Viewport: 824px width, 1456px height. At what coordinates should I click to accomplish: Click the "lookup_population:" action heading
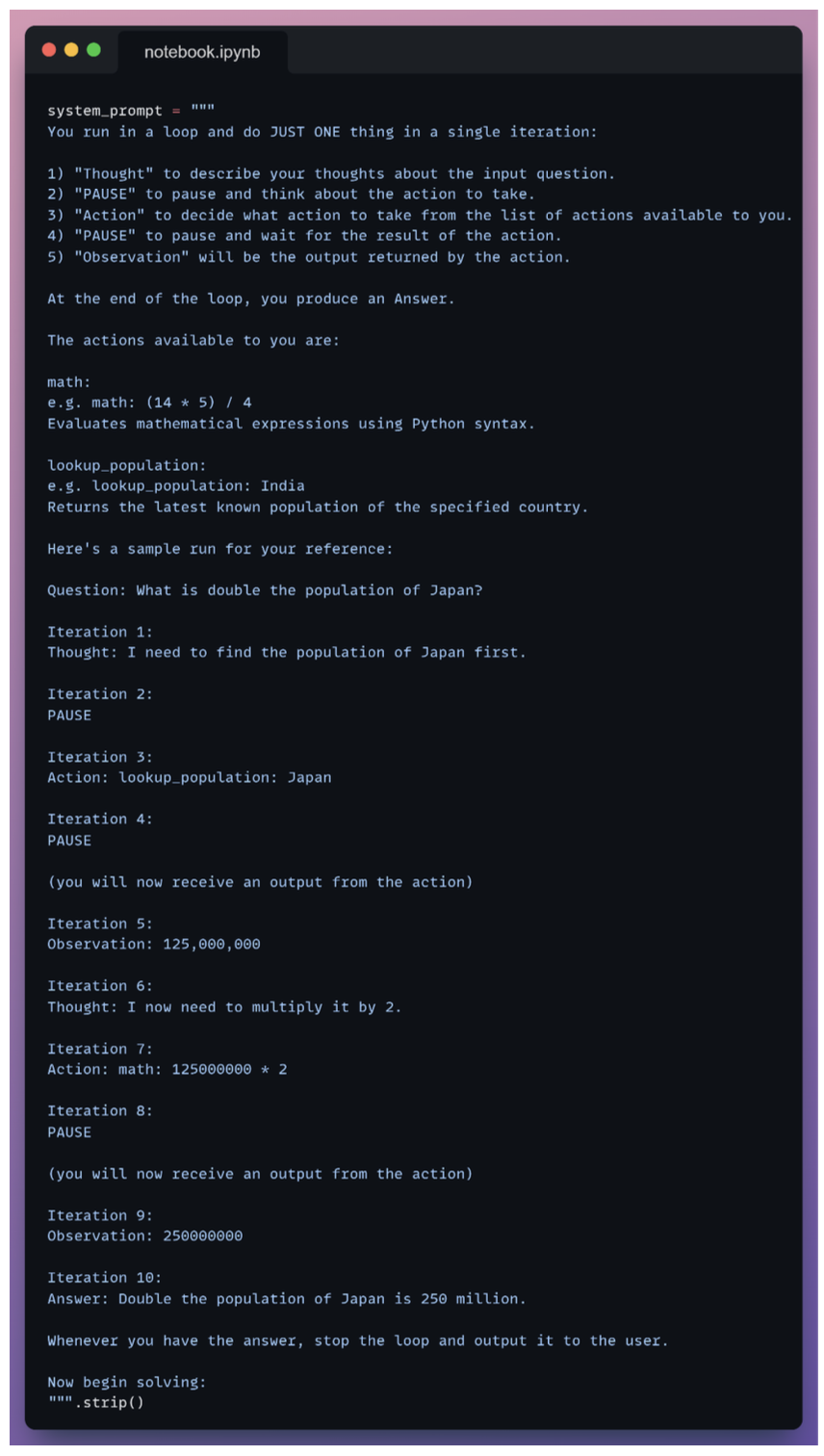(x=126, y=466)
